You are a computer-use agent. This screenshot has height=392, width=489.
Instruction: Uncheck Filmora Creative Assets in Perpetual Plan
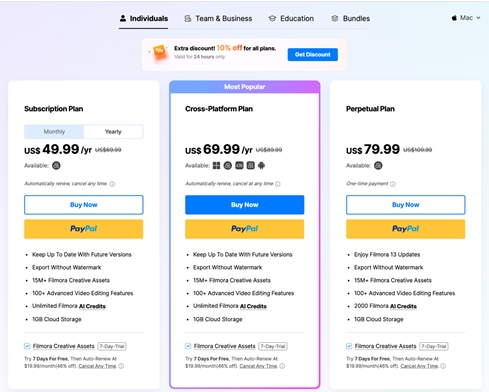coord(349,346)
